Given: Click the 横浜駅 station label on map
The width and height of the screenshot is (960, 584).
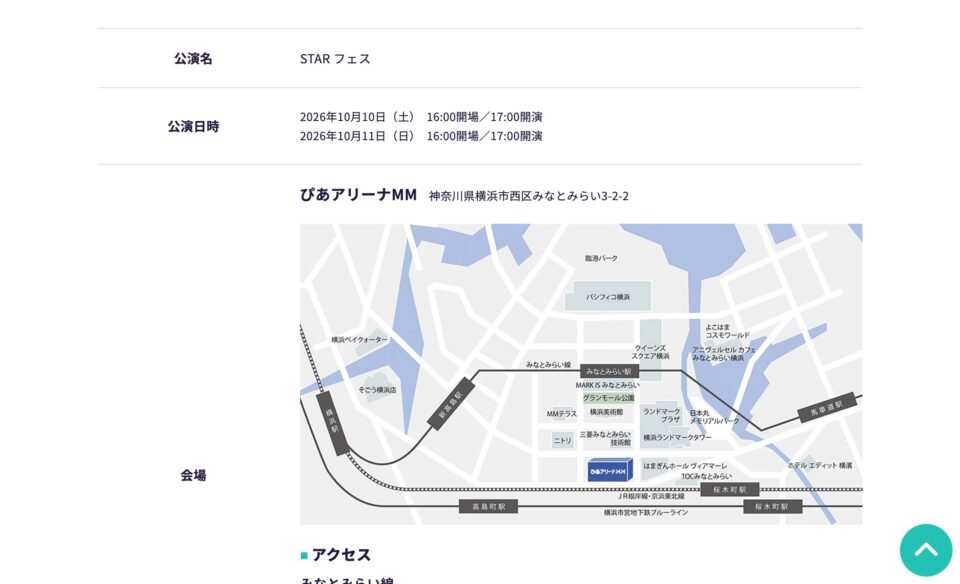Looking at the screenshot, I should pos(332,422).
